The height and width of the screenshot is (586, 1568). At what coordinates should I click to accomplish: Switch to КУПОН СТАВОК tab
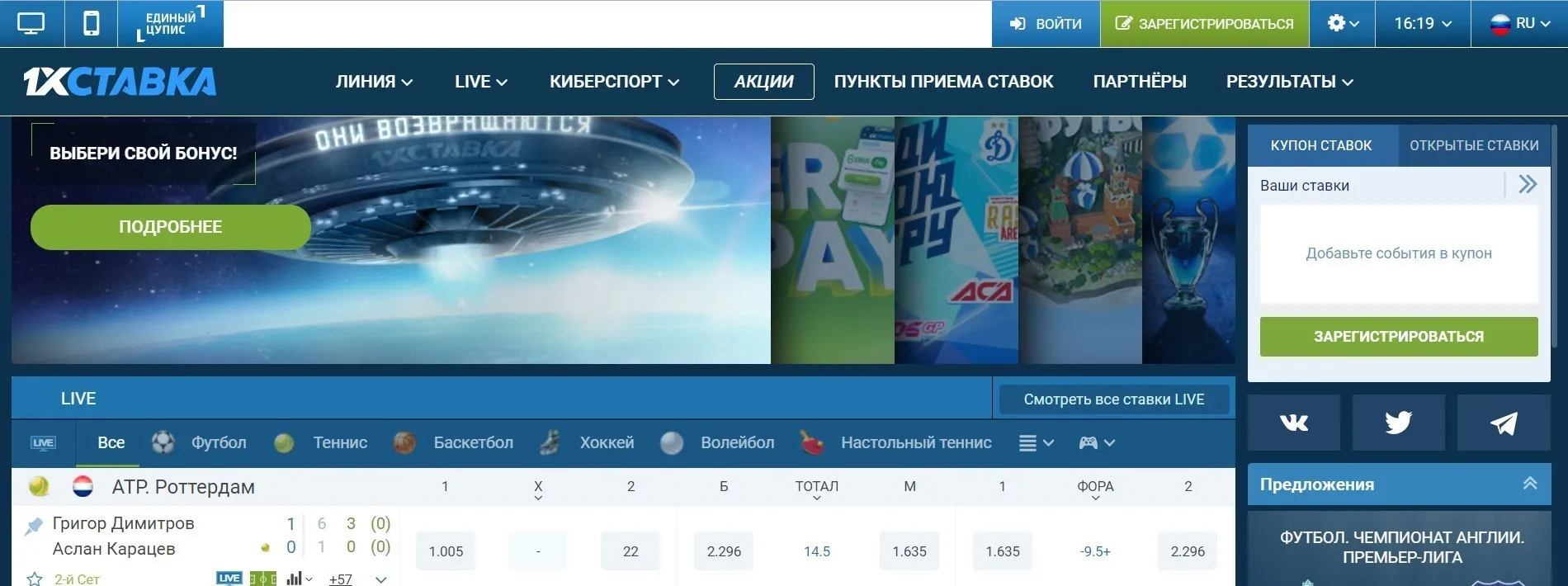tap(1321, 145)
